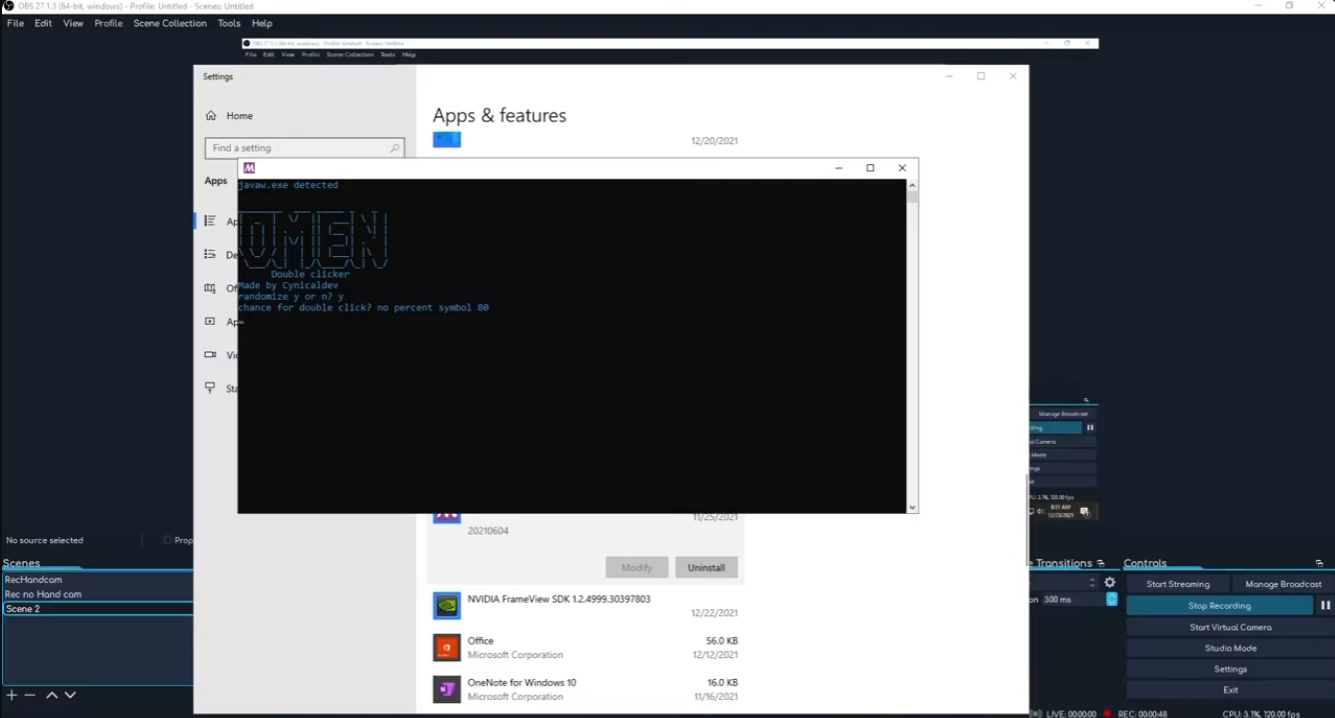Click the Find a setting search box
The width and height of the screenshot is (1335, 718).
click(x=304, y=148)
